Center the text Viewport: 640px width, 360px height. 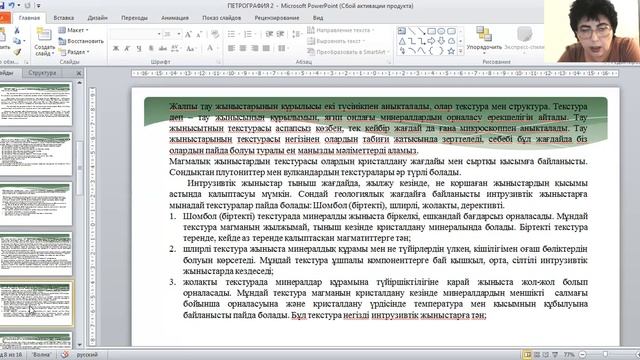point(243,48)
